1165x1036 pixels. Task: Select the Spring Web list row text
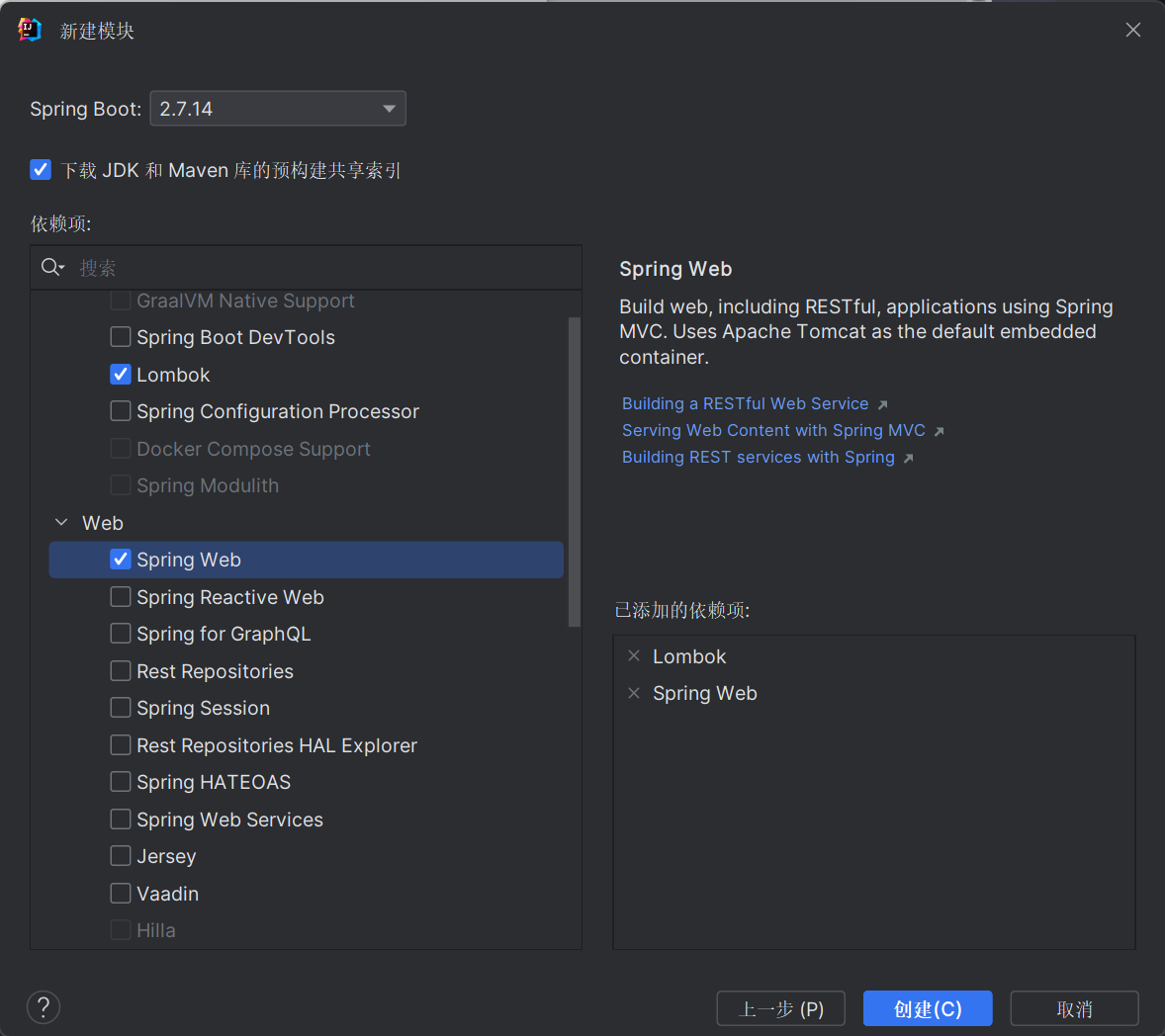[x=189, y=560]
